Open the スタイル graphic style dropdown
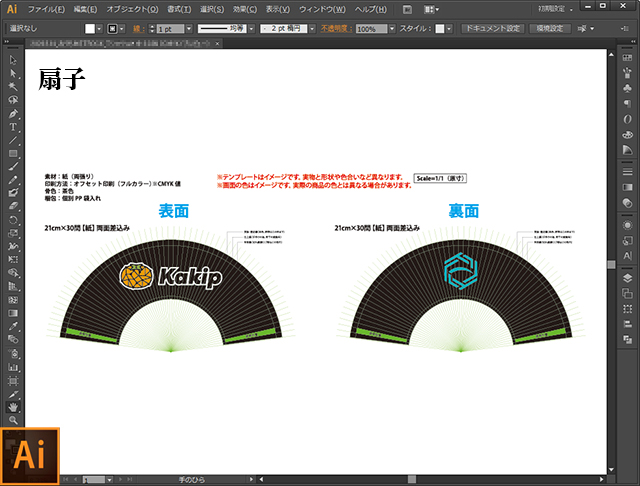This screenshot has width=640, height=486. [449, 29]
